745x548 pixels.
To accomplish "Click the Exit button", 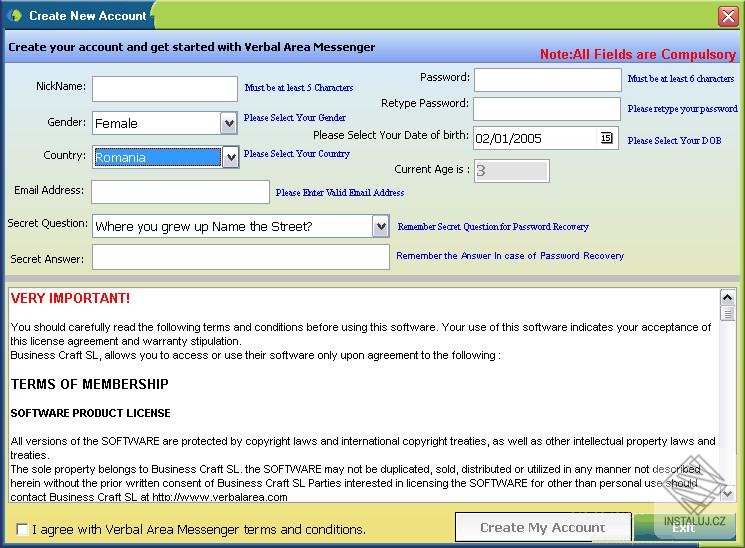I will [x=684, y=528].
